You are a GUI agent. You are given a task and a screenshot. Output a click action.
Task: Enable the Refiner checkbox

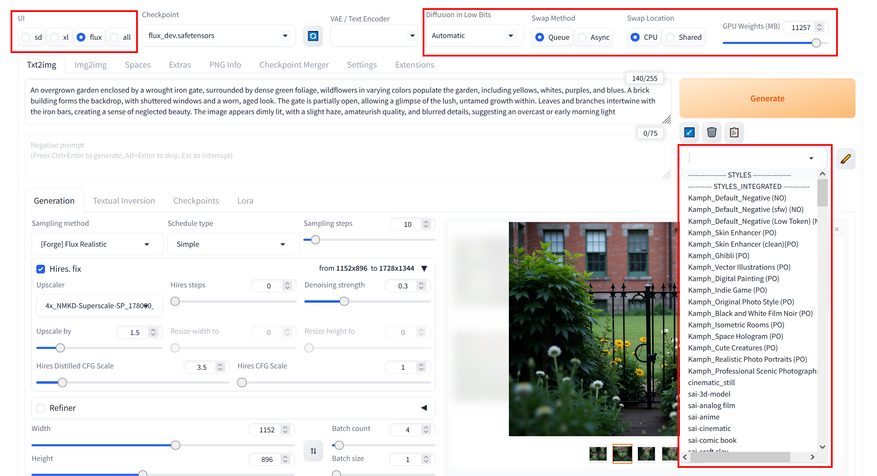[x=41, y=408]
